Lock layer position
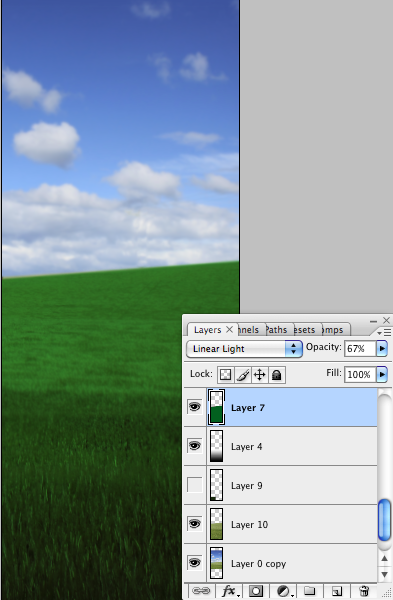Image resolution: width=393 pixels, height=600 pixels. [259, 375]
